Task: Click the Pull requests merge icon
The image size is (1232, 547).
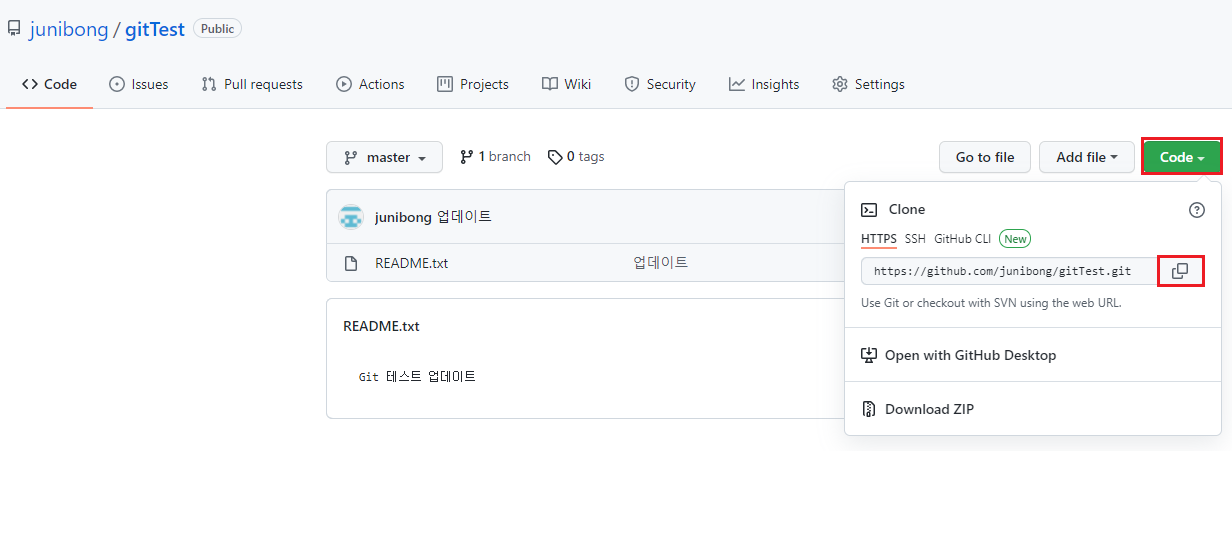Action: coord(209,84)
